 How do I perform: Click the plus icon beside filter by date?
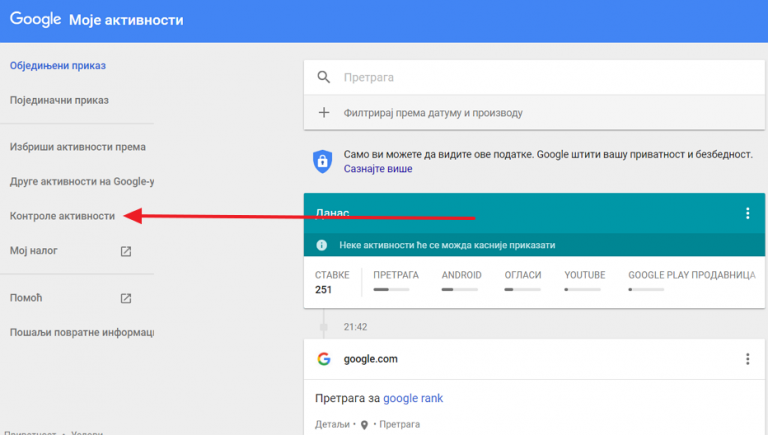324,113
